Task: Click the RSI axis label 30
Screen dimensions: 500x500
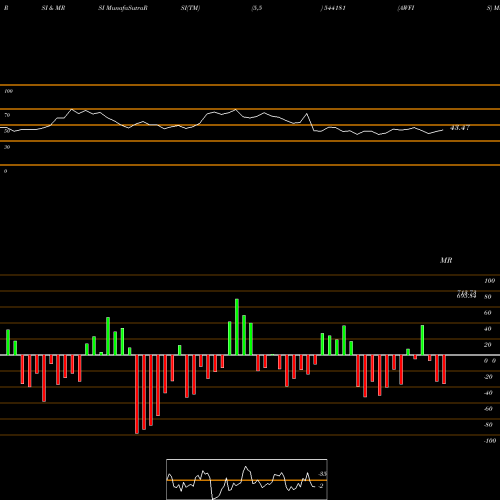Action: (x=7, y=147)
